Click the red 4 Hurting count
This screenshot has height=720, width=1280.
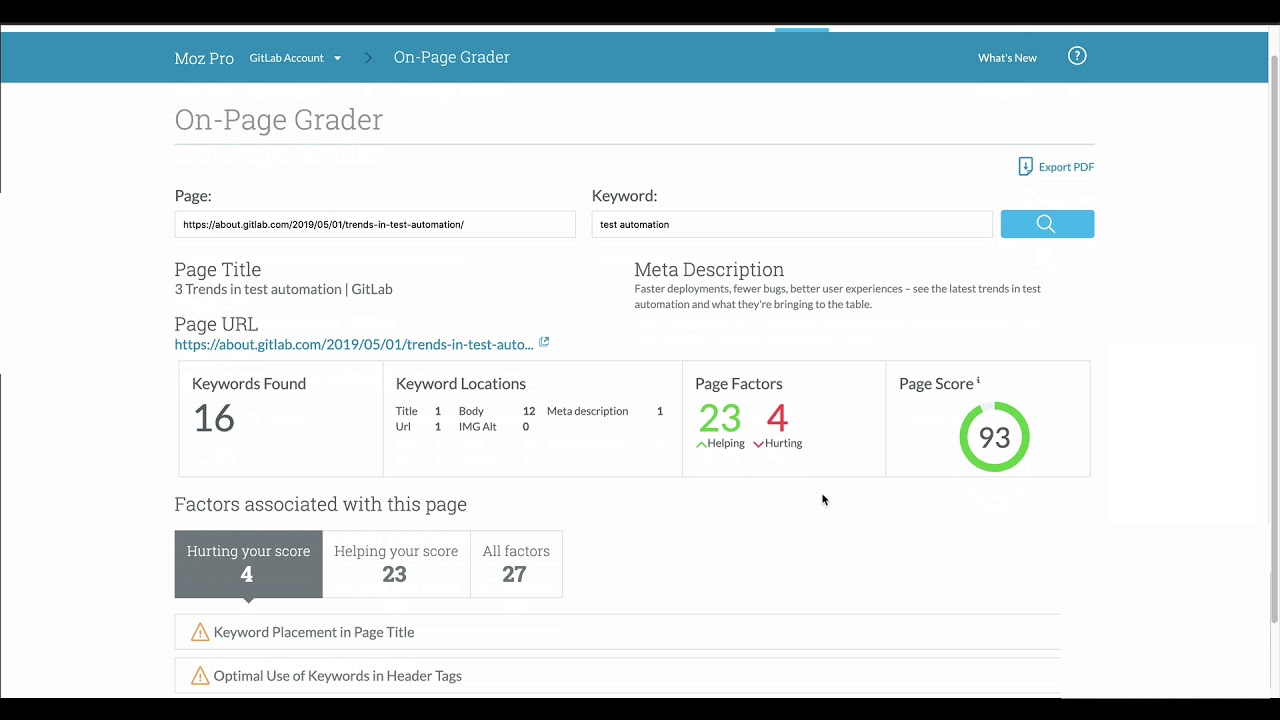click(x=777, y=418)
